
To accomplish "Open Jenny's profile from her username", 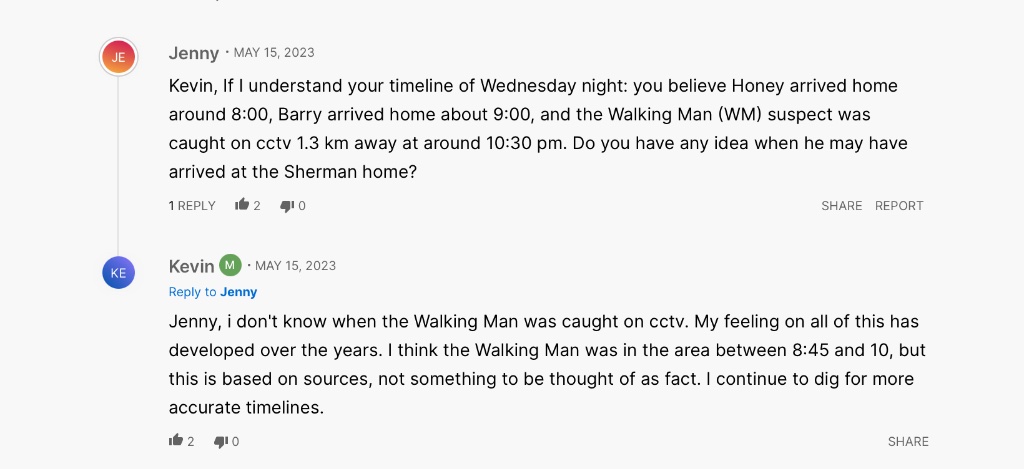I will point(194,53).
